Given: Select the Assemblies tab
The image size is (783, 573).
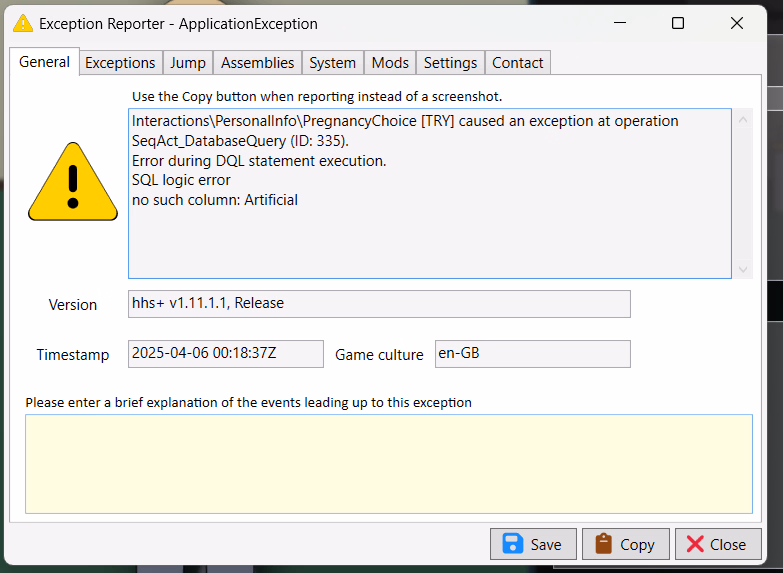Looking at the screenshot, I should [257, 62].
